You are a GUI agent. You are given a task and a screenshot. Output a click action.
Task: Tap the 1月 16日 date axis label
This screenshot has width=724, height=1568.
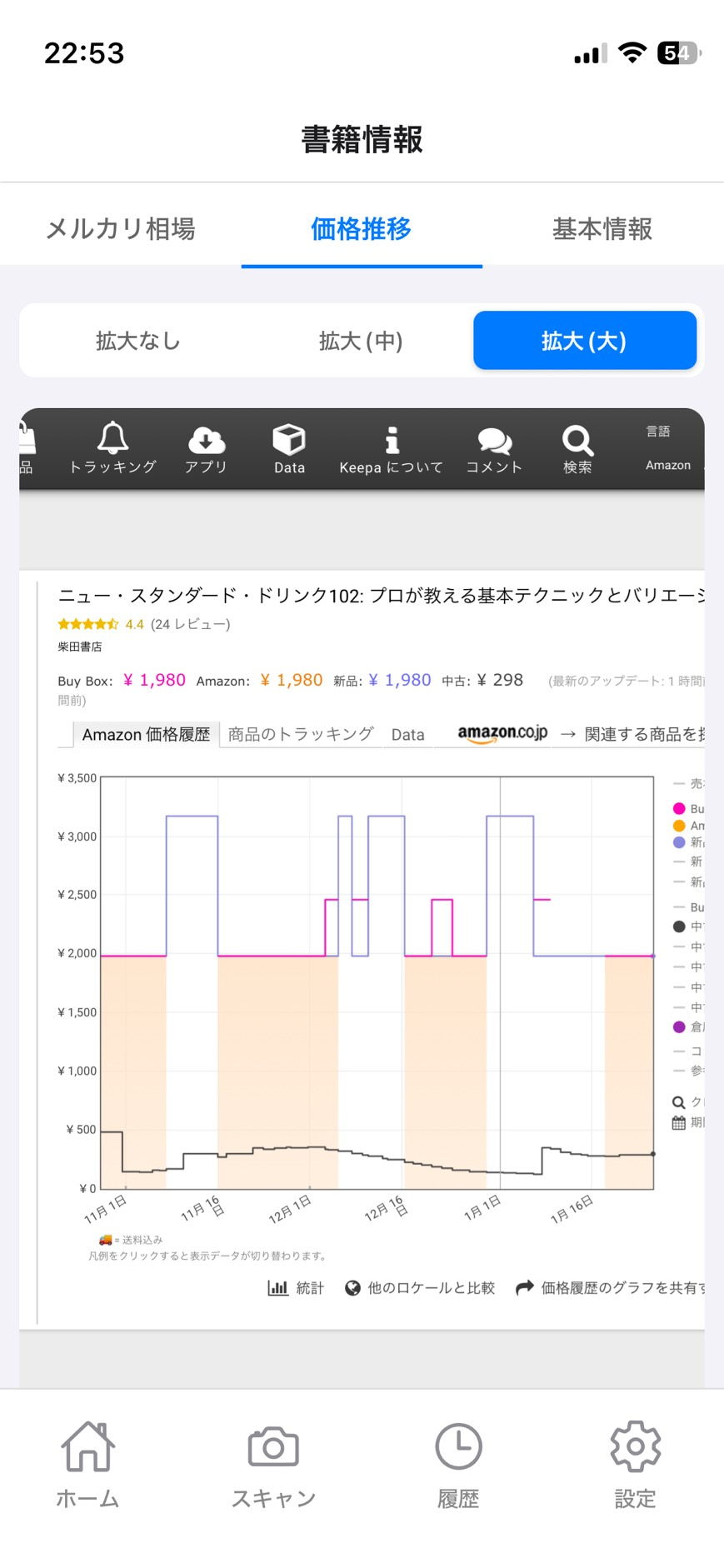[572, 1209]
